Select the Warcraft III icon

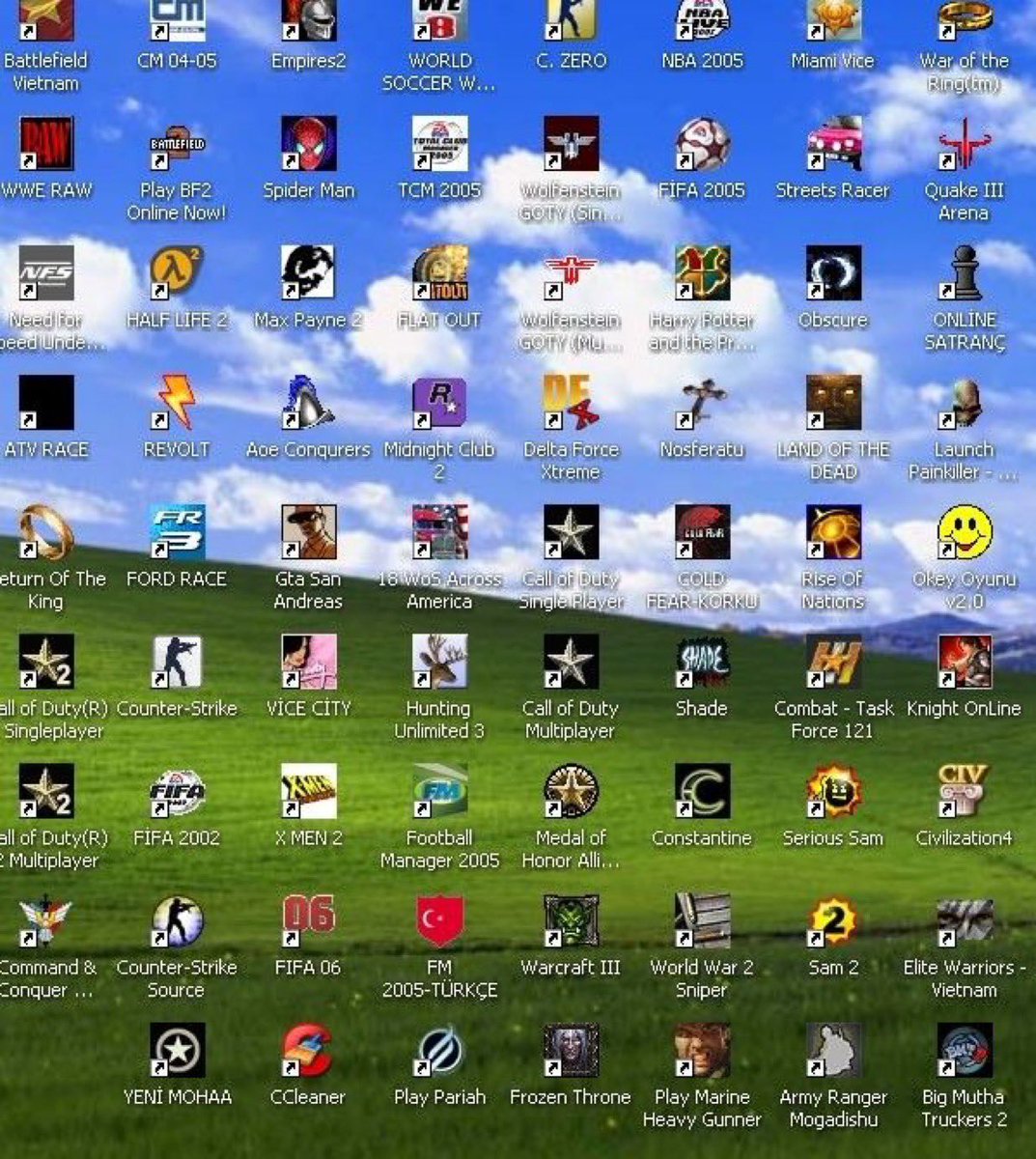571,920
